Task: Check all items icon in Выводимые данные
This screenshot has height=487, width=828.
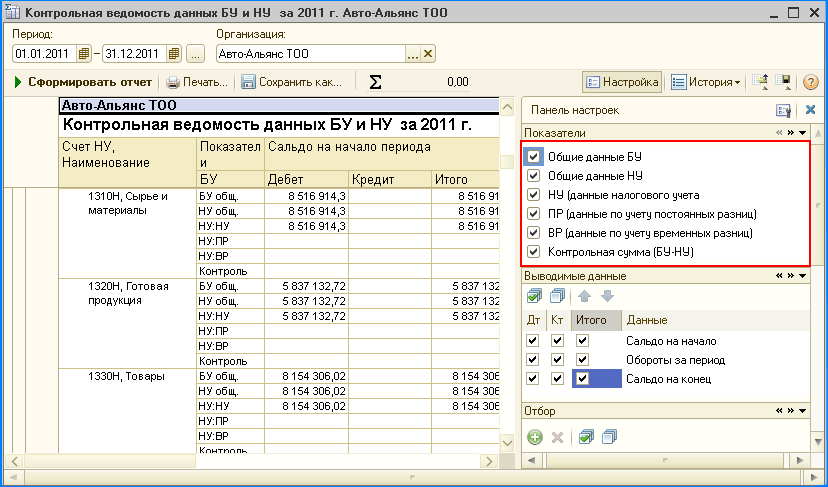Action: pyautogui.click(x=535, y=296)
